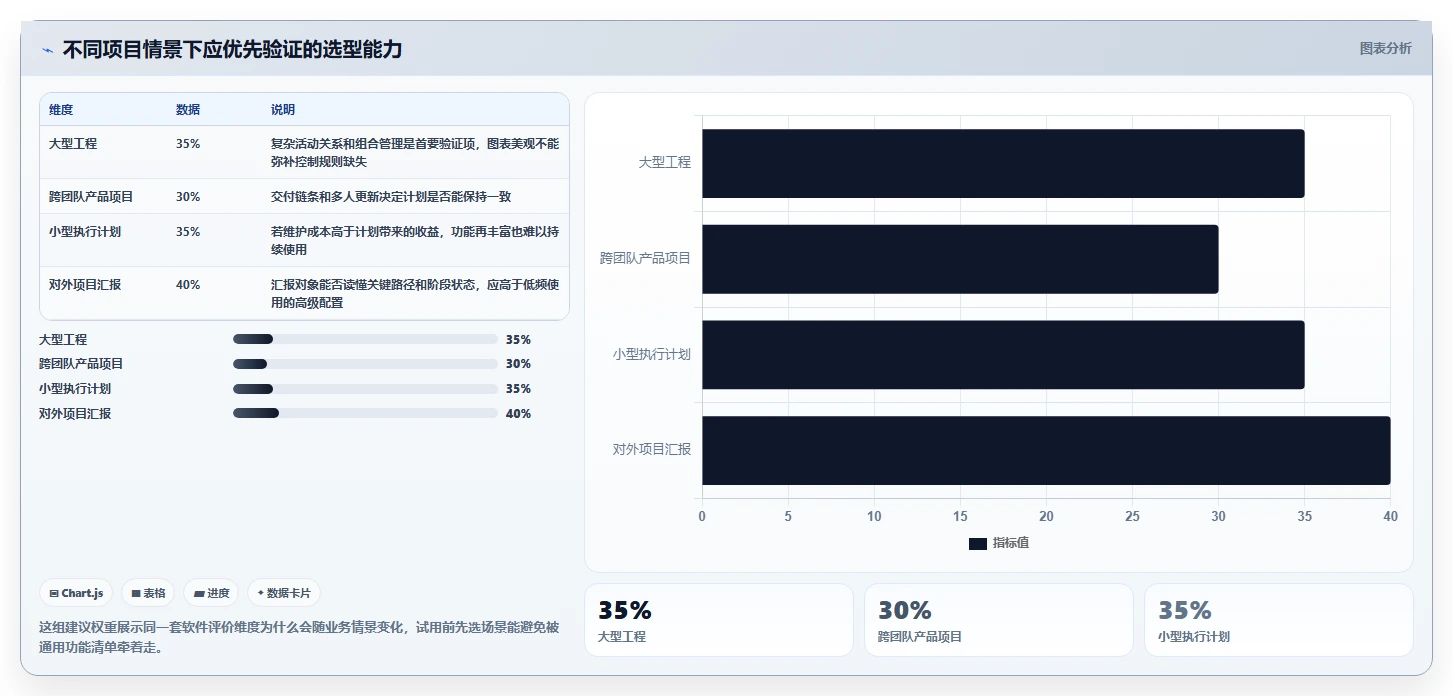
Task: Open the Chart.js chip
Action: click(x=76, y=593)
